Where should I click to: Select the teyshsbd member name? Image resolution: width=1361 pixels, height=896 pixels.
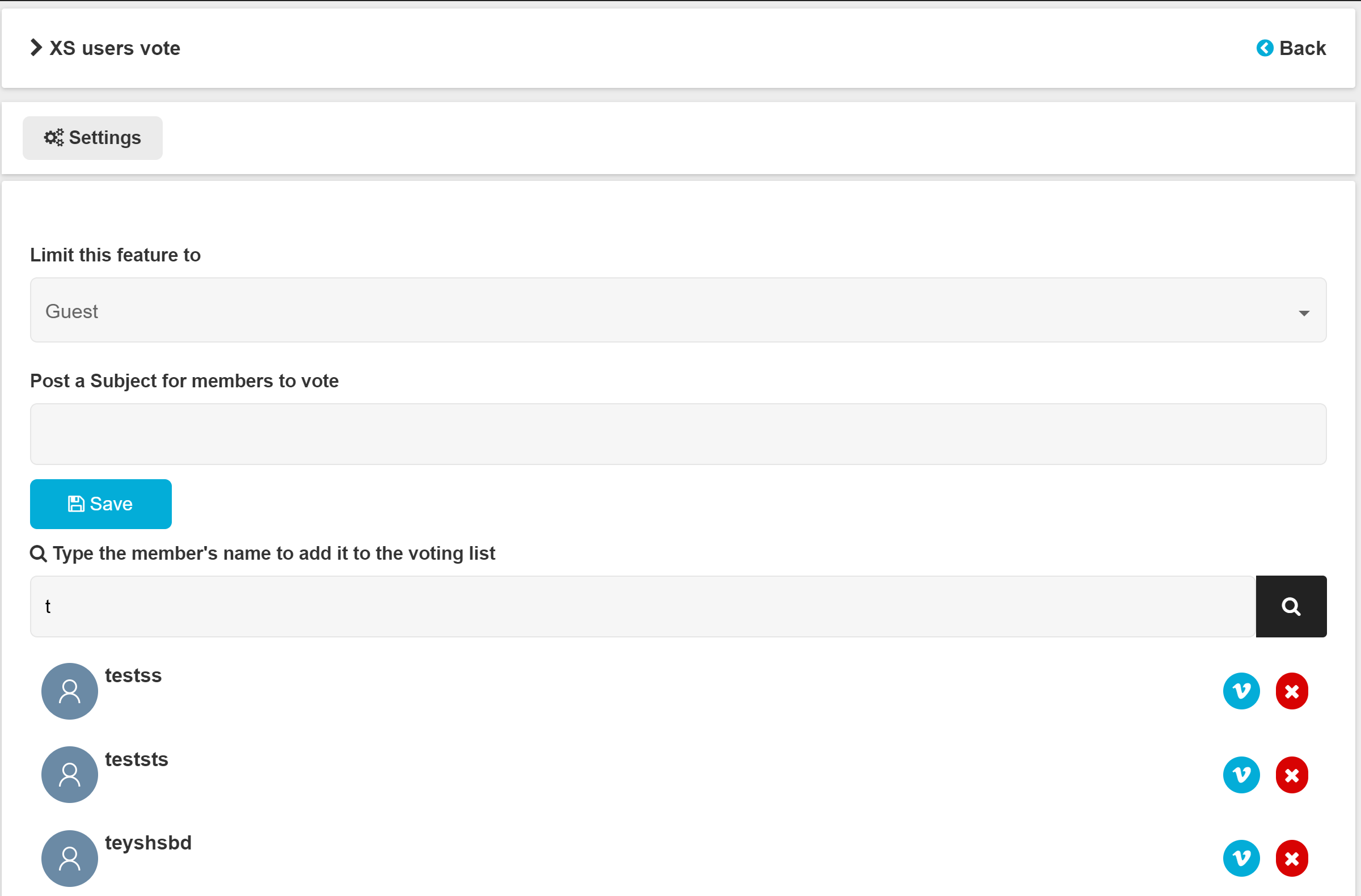click(148, 843)
